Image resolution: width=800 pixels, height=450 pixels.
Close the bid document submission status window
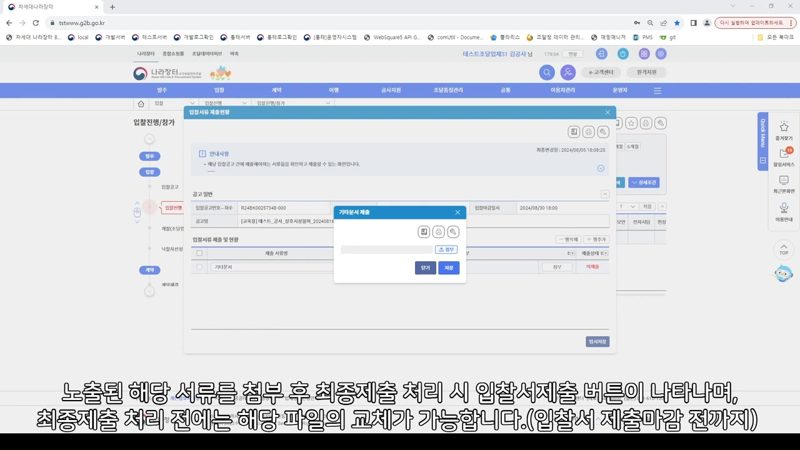(607, 112)
